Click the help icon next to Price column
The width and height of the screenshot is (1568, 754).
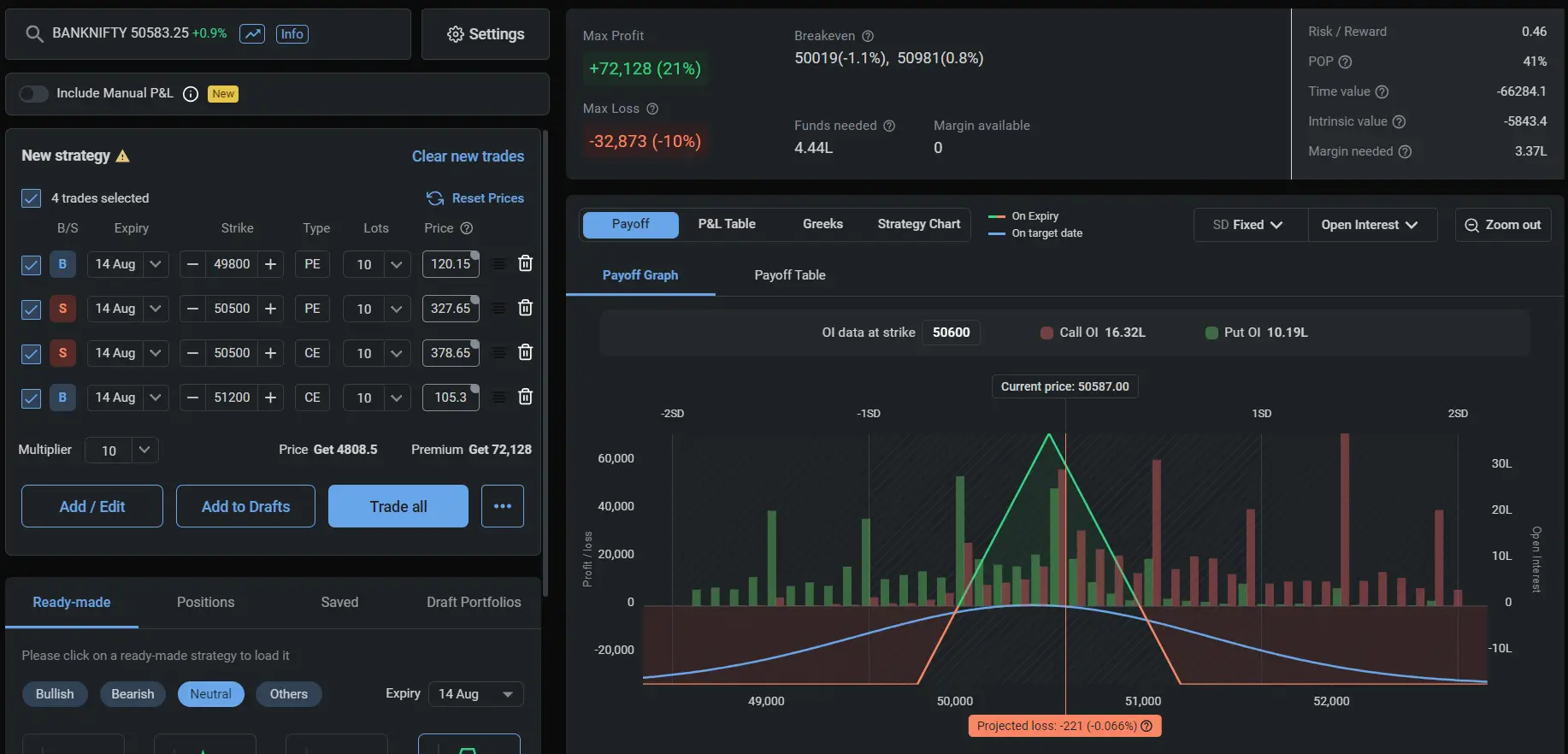[467, 228]
